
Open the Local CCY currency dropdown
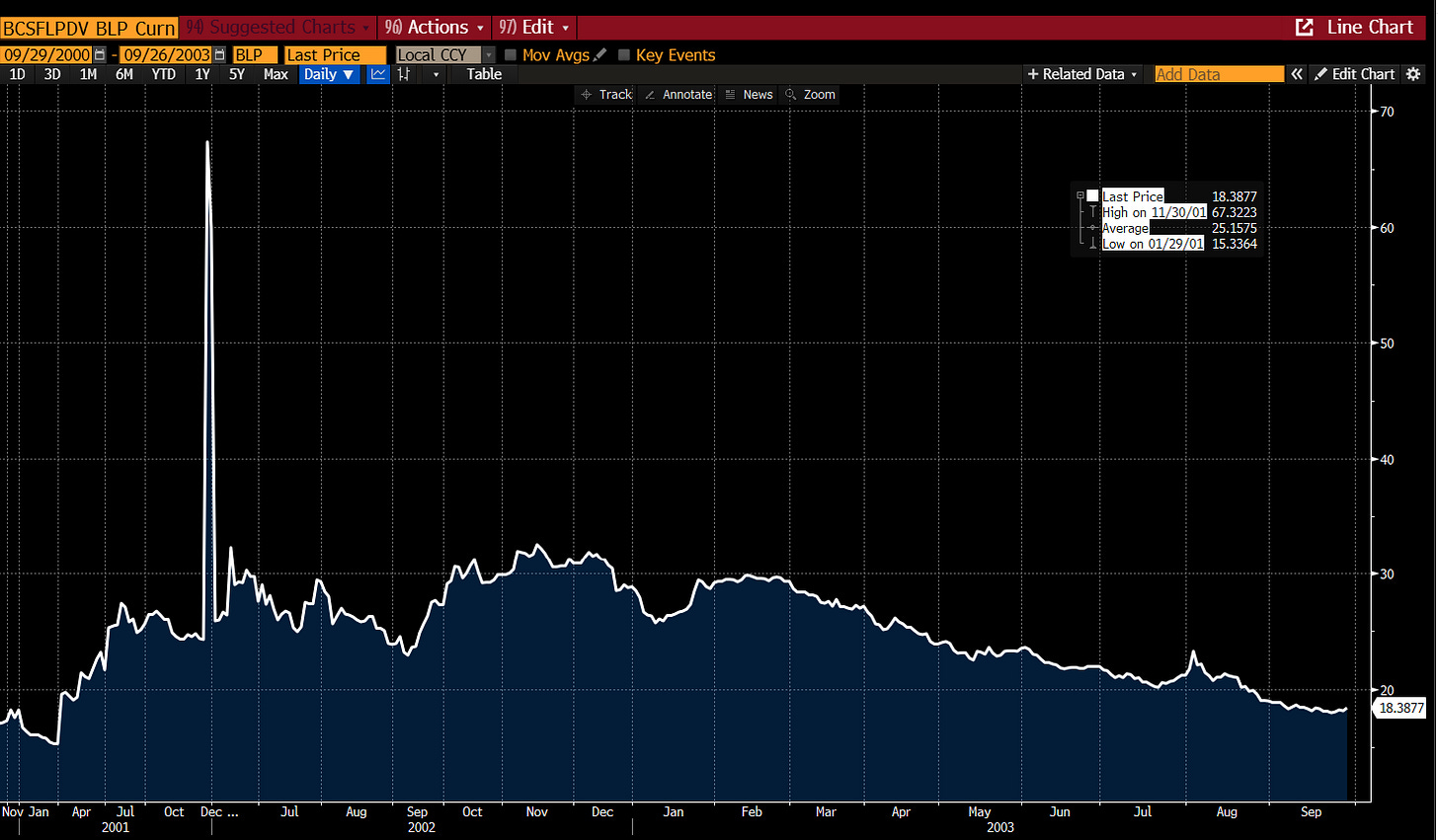(445, 55)
